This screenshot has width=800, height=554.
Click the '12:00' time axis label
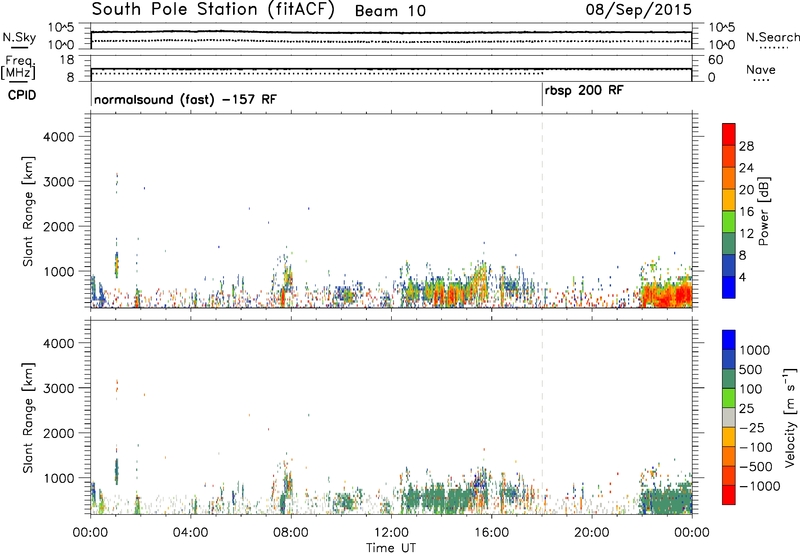point(391,532)
